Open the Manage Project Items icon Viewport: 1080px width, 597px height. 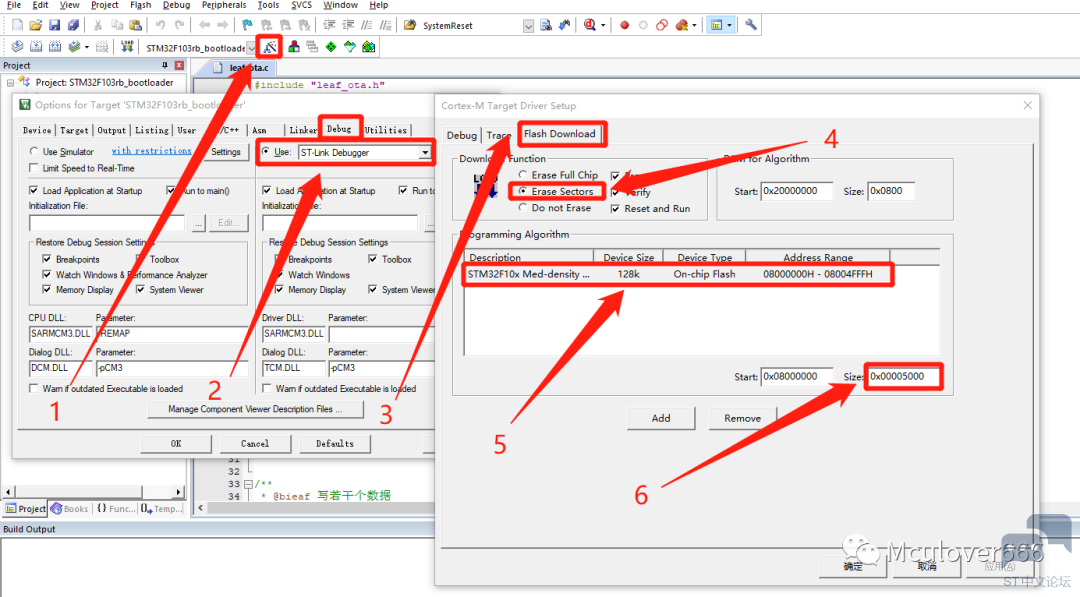pyautogui.click(x=294, y=47)
